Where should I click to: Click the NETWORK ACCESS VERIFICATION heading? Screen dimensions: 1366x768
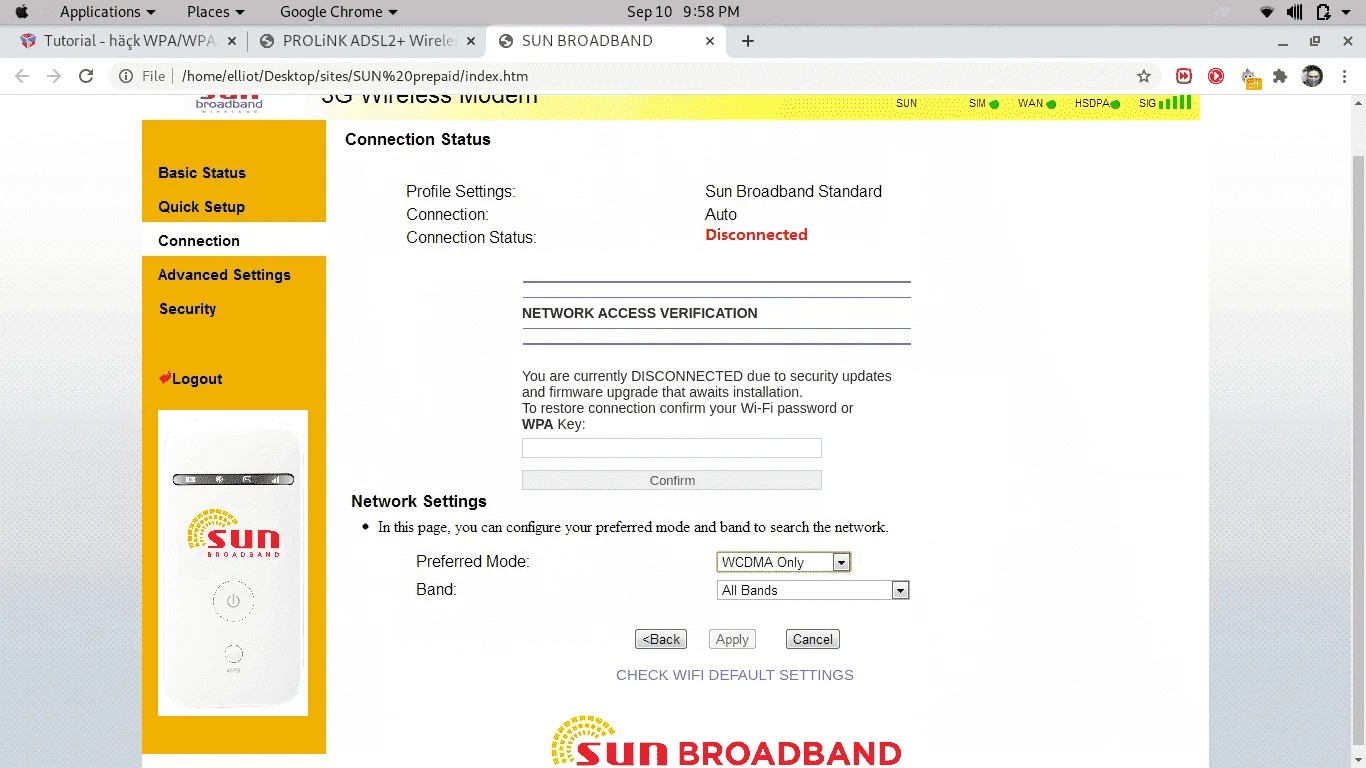coord(640,313)
